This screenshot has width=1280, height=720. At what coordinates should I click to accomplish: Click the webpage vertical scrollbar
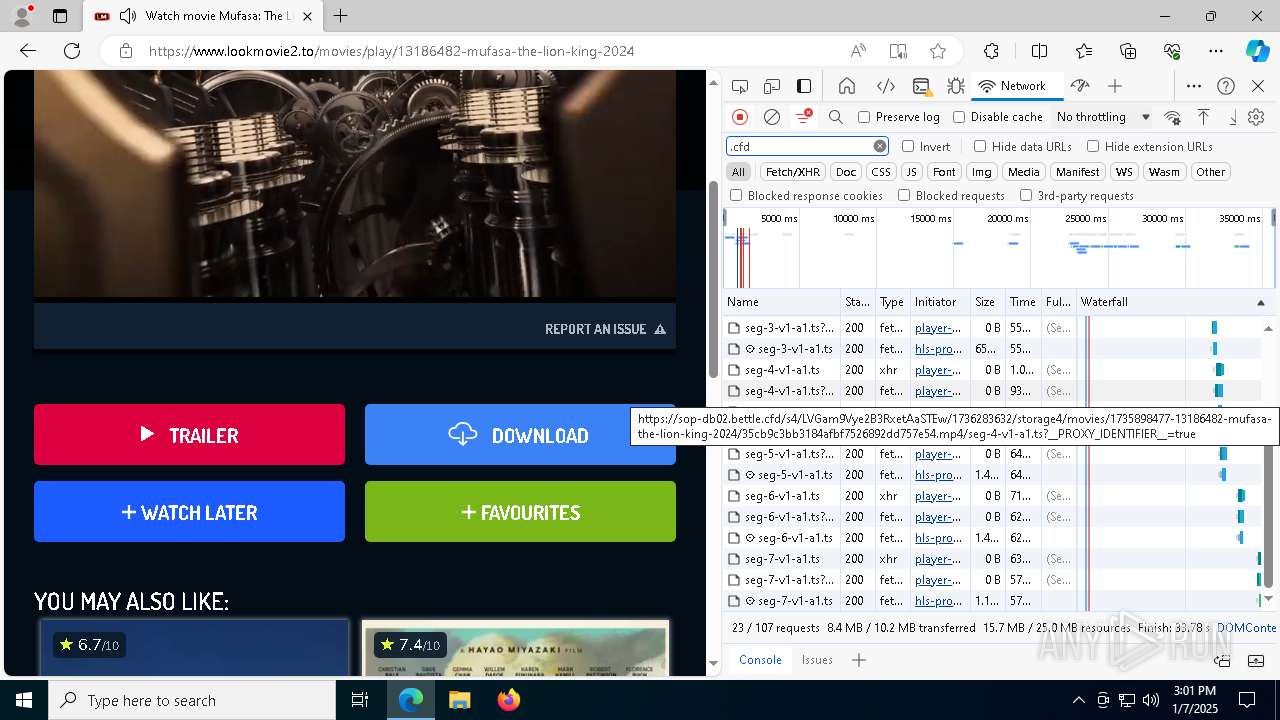pos(713,280)
